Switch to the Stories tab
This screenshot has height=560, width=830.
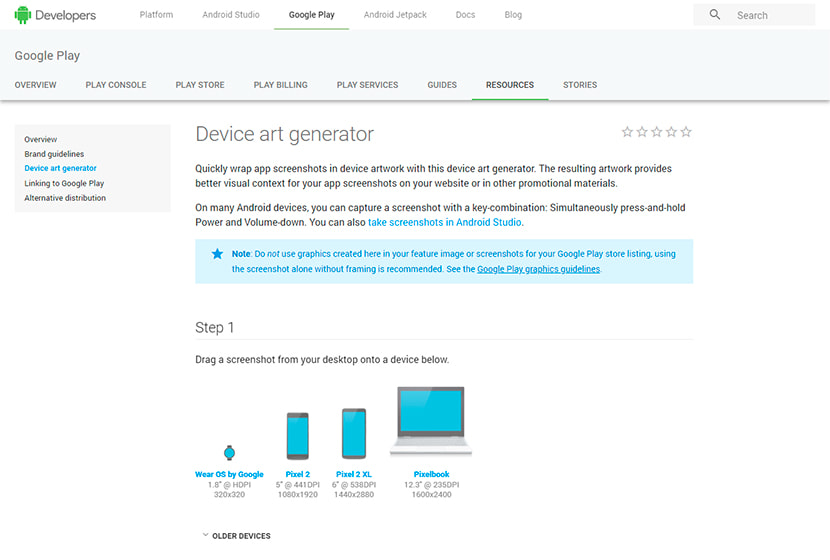coord(580,85)
